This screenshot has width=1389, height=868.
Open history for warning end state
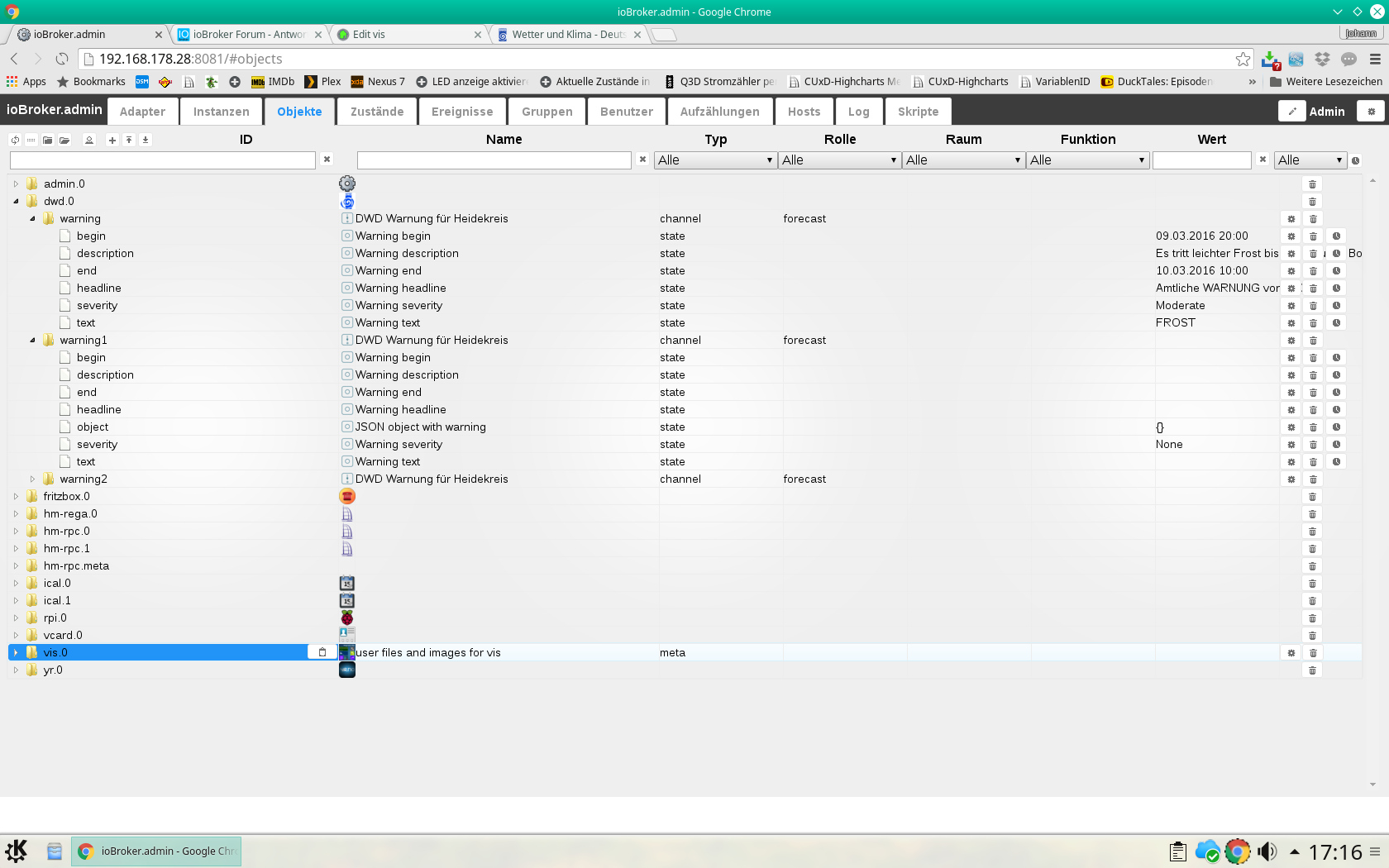[x=1336, y=271]
